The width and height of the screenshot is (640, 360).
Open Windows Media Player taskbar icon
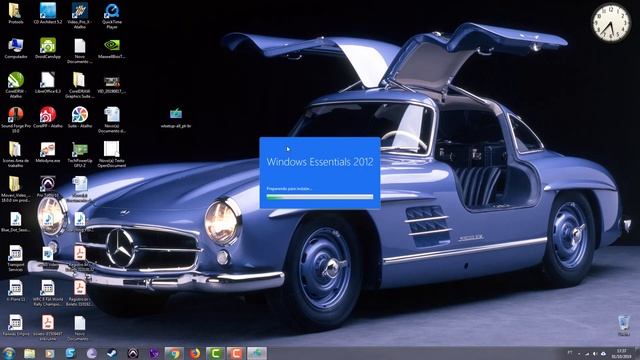50,353
